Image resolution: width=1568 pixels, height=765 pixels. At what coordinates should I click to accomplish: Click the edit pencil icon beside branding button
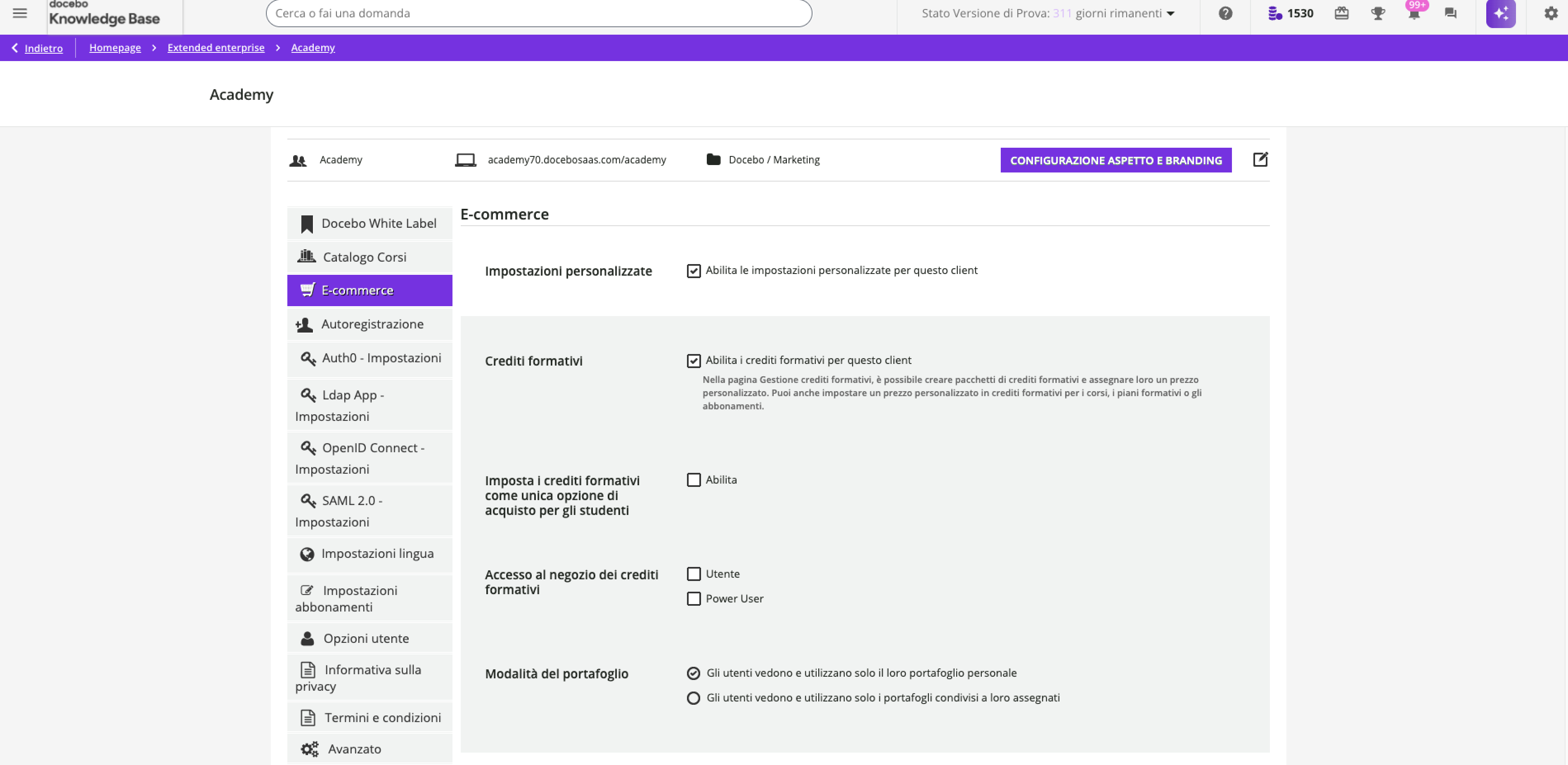click(1260, 159)
